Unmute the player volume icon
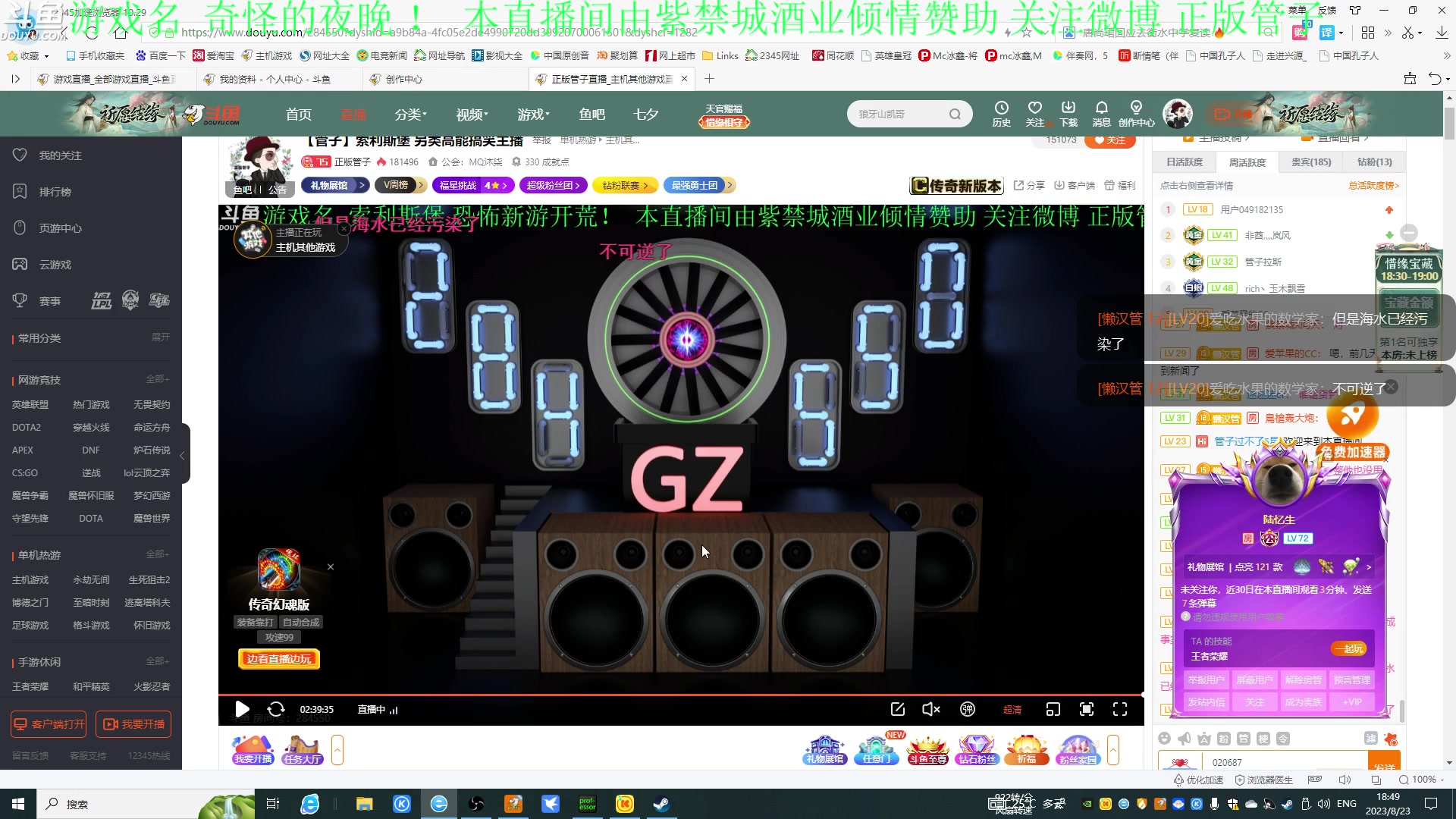The height and width of the screenshot is (819, 1456). (931, 709)
